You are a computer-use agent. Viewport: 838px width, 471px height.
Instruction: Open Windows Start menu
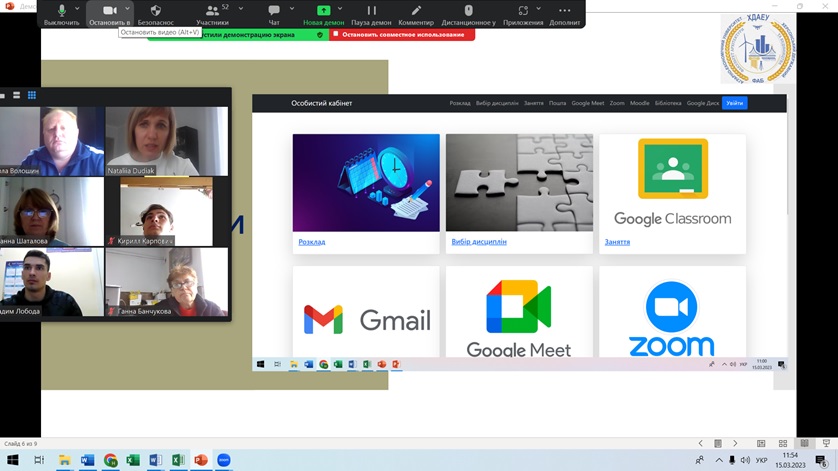tap(12, 460)
